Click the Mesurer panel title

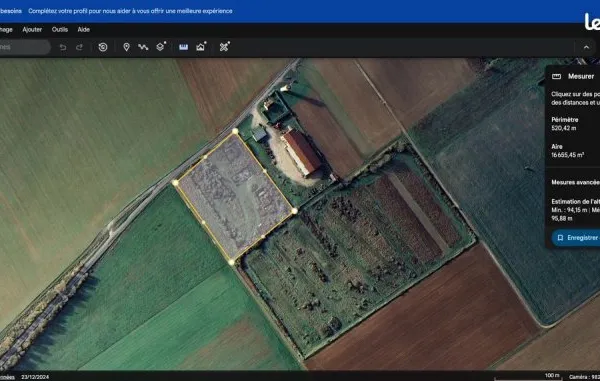[581, 76]
